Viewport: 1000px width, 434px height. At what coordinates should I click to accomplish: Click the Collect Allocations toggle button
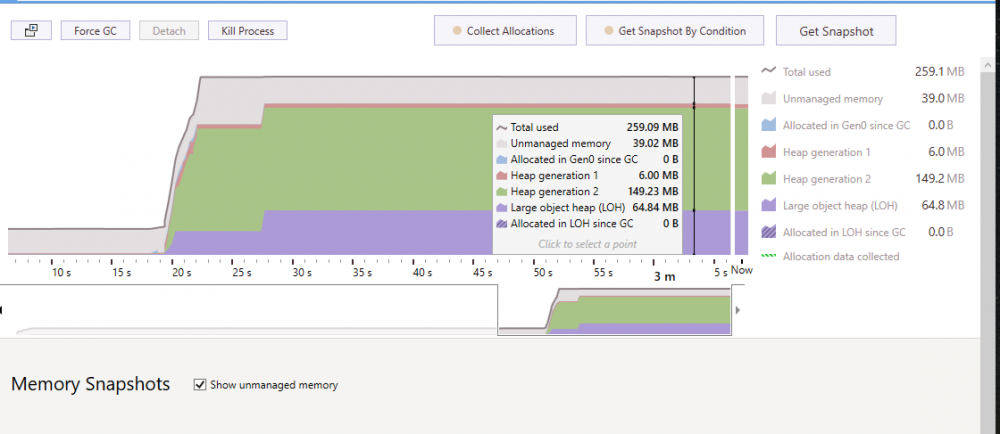(507, 31)
